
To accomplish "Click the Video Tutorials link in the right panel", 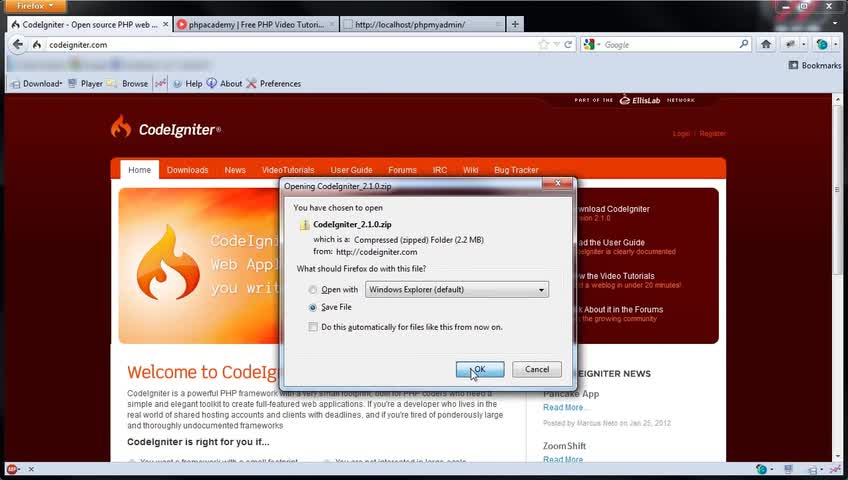I will click(x=615, y=276).
